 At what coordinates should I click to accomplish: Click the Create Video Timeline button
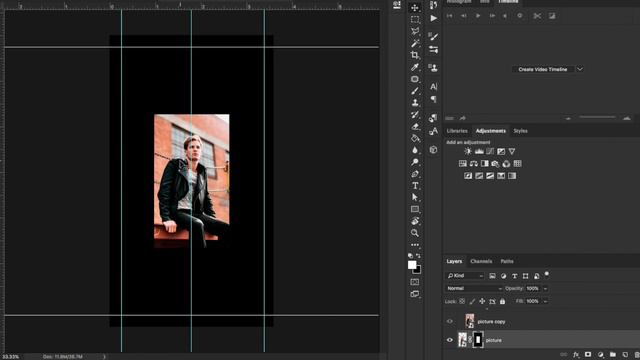pos(543,69)
